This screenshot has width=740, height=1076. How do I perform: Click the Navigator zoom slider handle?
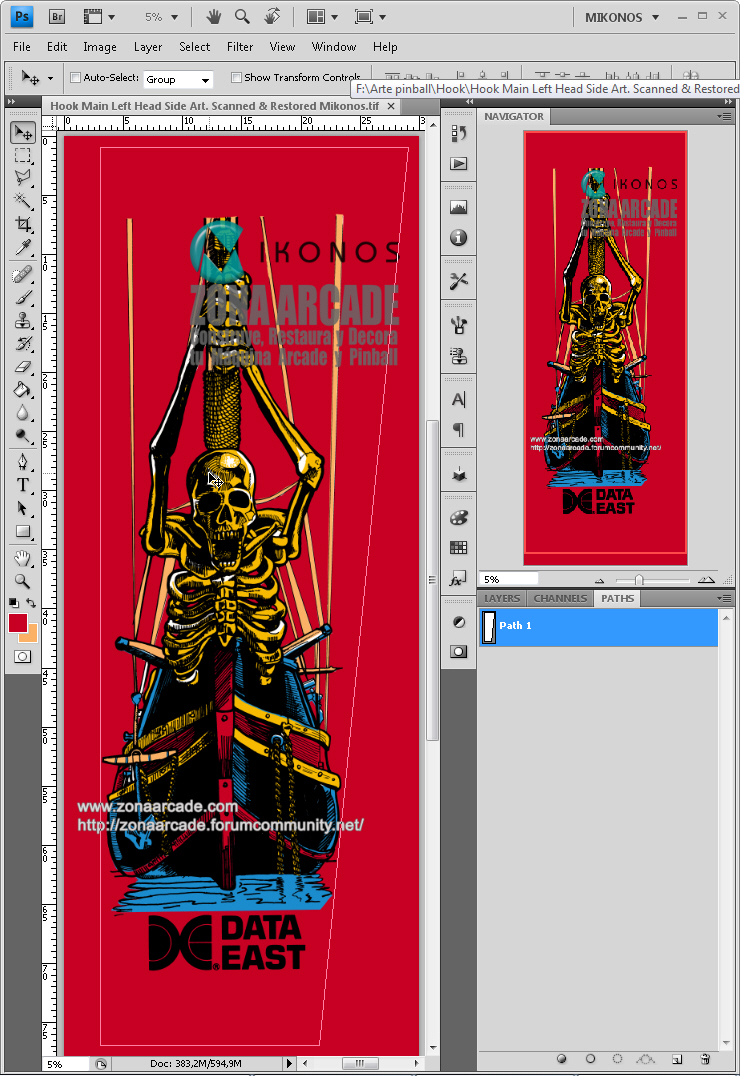pyautogui.click(x=639, y=580)
